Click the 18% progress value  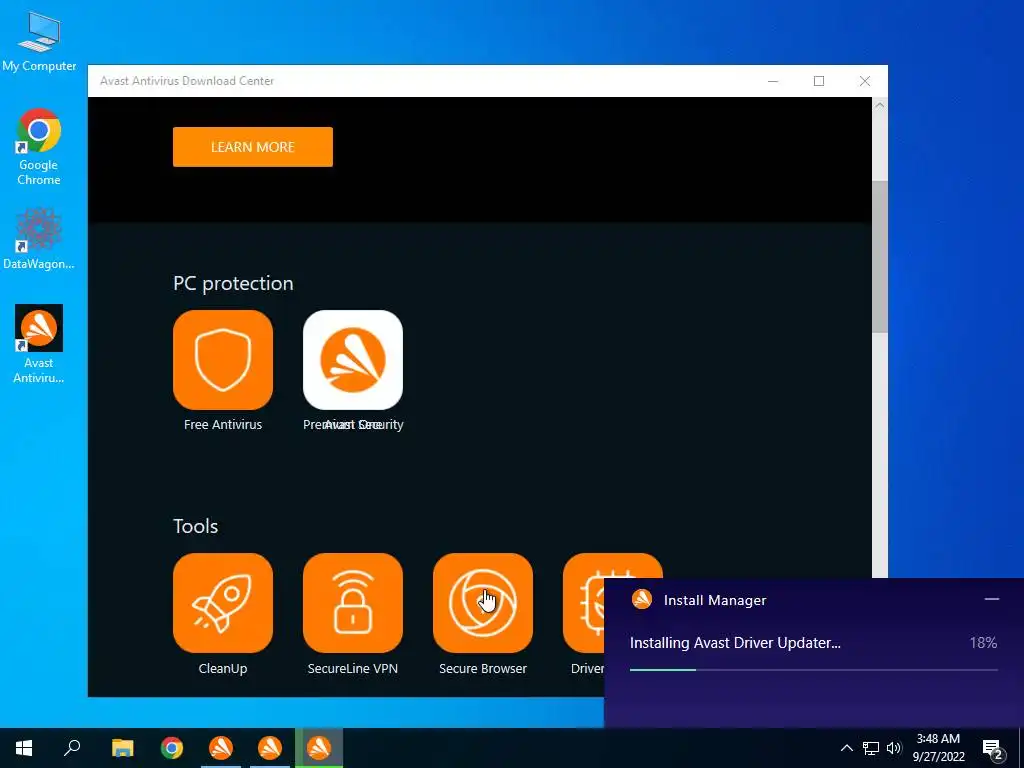(984, 643)
